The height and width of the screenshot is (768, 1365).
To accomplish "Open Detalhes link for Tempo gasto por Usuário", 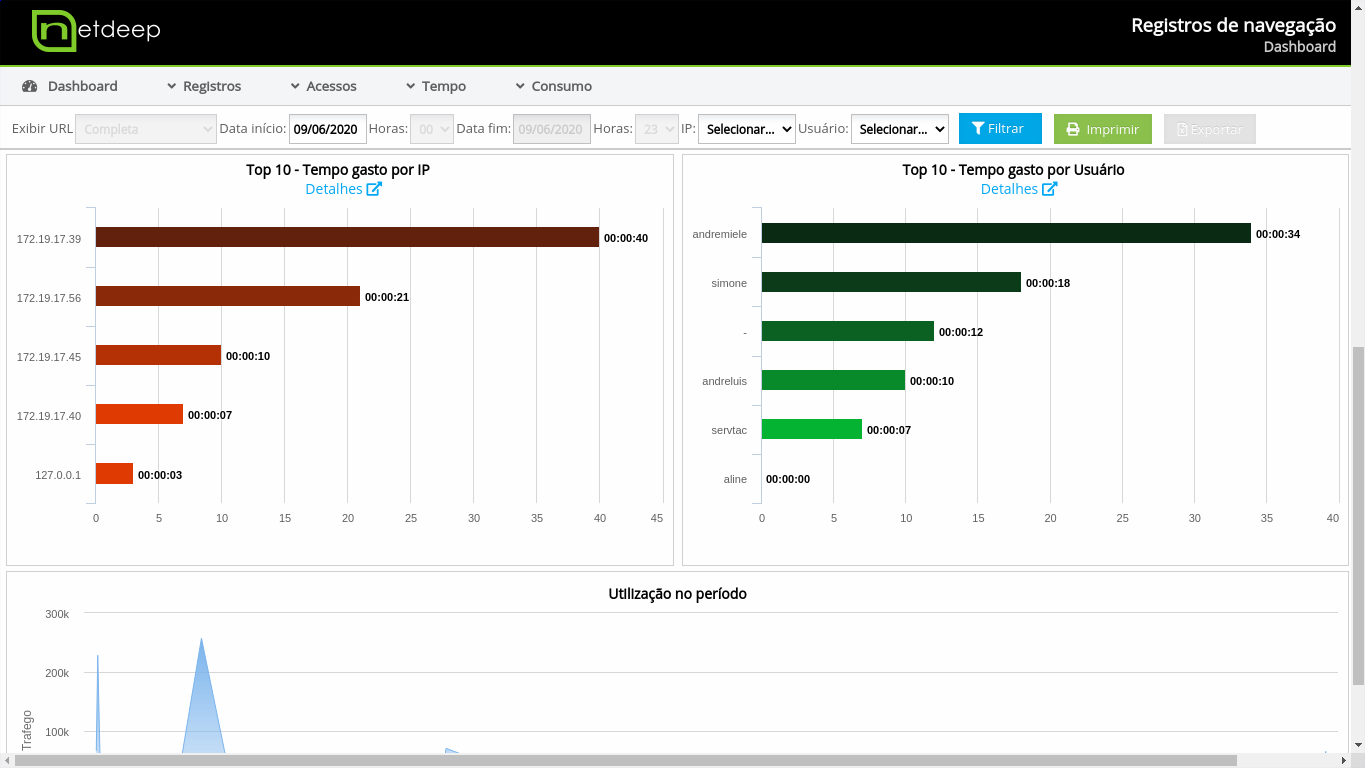I will [1009, 189].
